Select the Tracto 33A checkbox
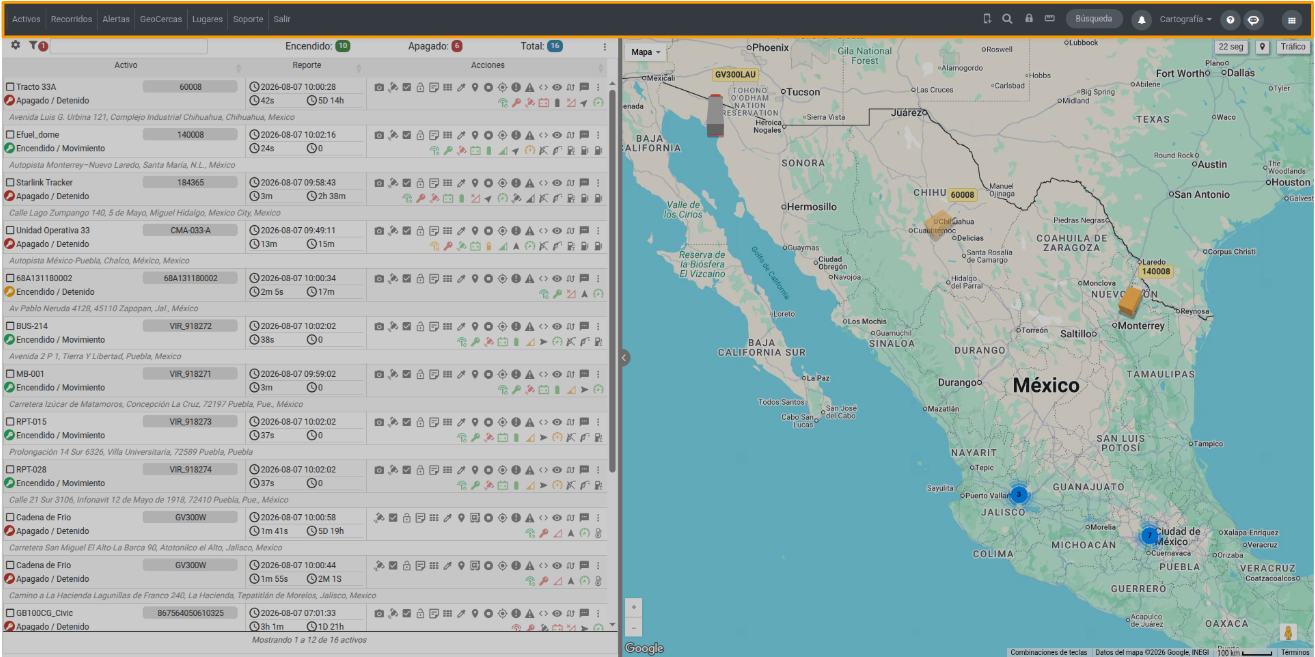Image resolution: width=1315 pixels, height=657 pixels. 10,87
